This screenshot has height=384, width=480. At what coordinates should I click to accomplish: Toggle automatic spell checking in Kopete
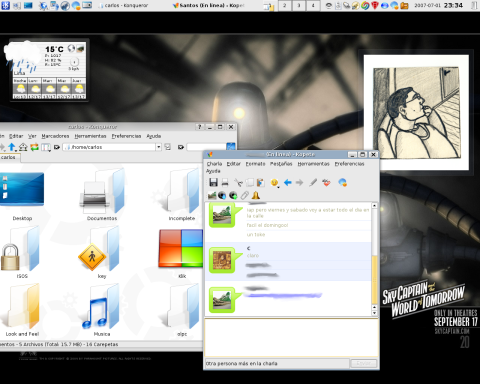coord(326,182)
